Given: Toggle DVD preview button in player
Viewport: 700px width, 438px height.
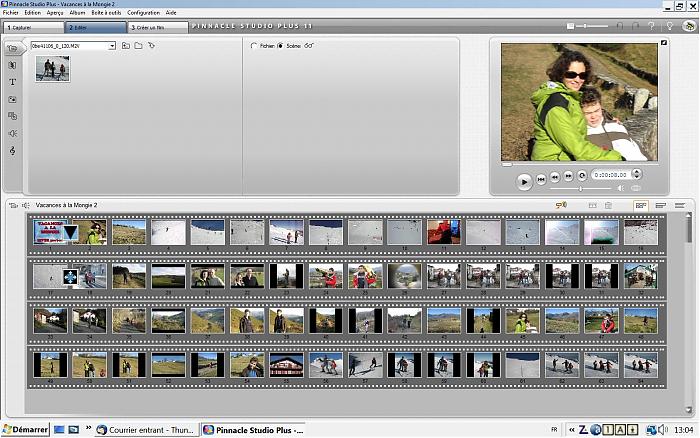Looking at the screenshot, I should (636, 188).
